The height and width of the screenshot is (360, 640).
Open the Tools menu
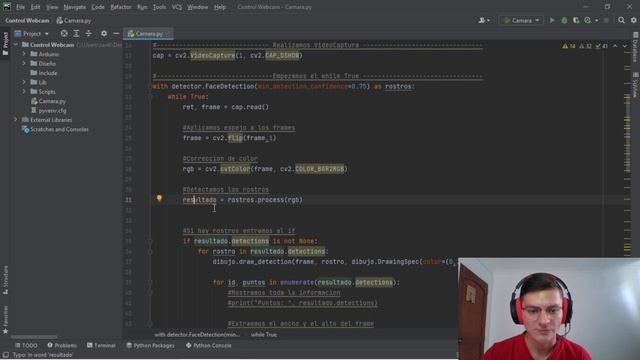[x=159, y=7]
